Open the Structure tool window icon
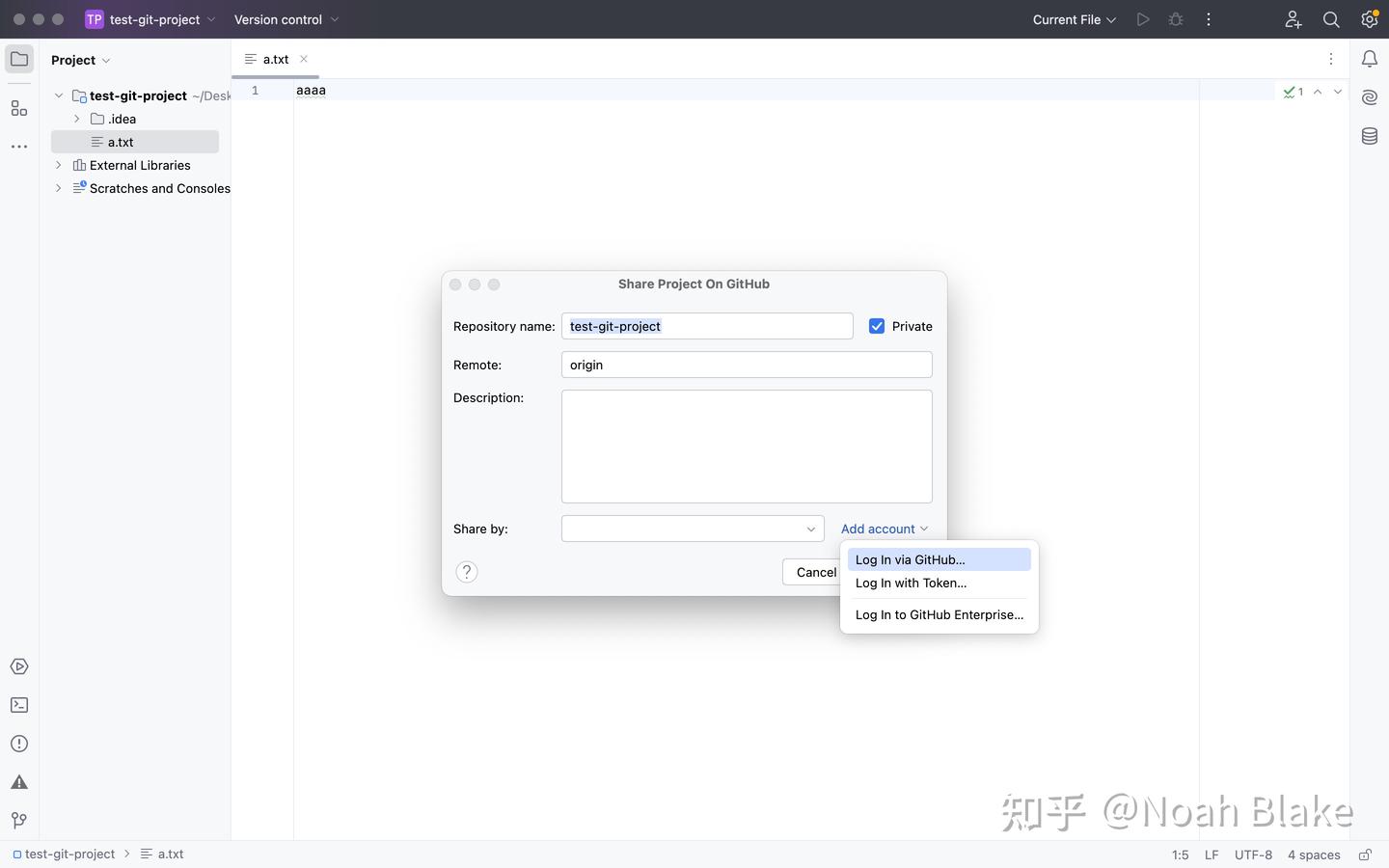 tap(19, 108)
